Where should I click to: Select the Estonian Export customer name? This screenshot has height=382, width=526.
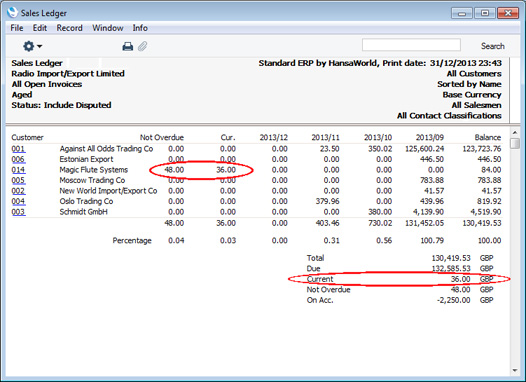pos(86,159)
